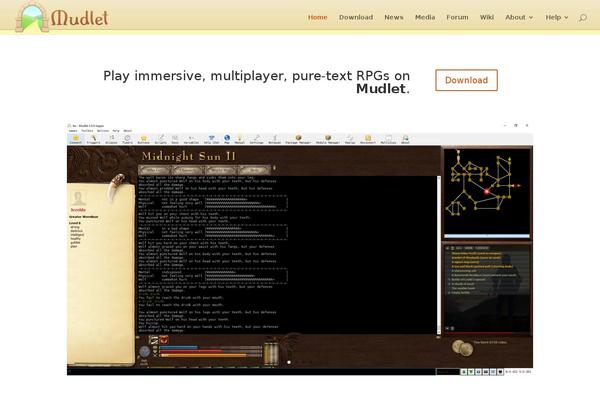This screenshot has width=600, height=400.
Task: Open the website search magnifier icon
Action: click(582, 18)
